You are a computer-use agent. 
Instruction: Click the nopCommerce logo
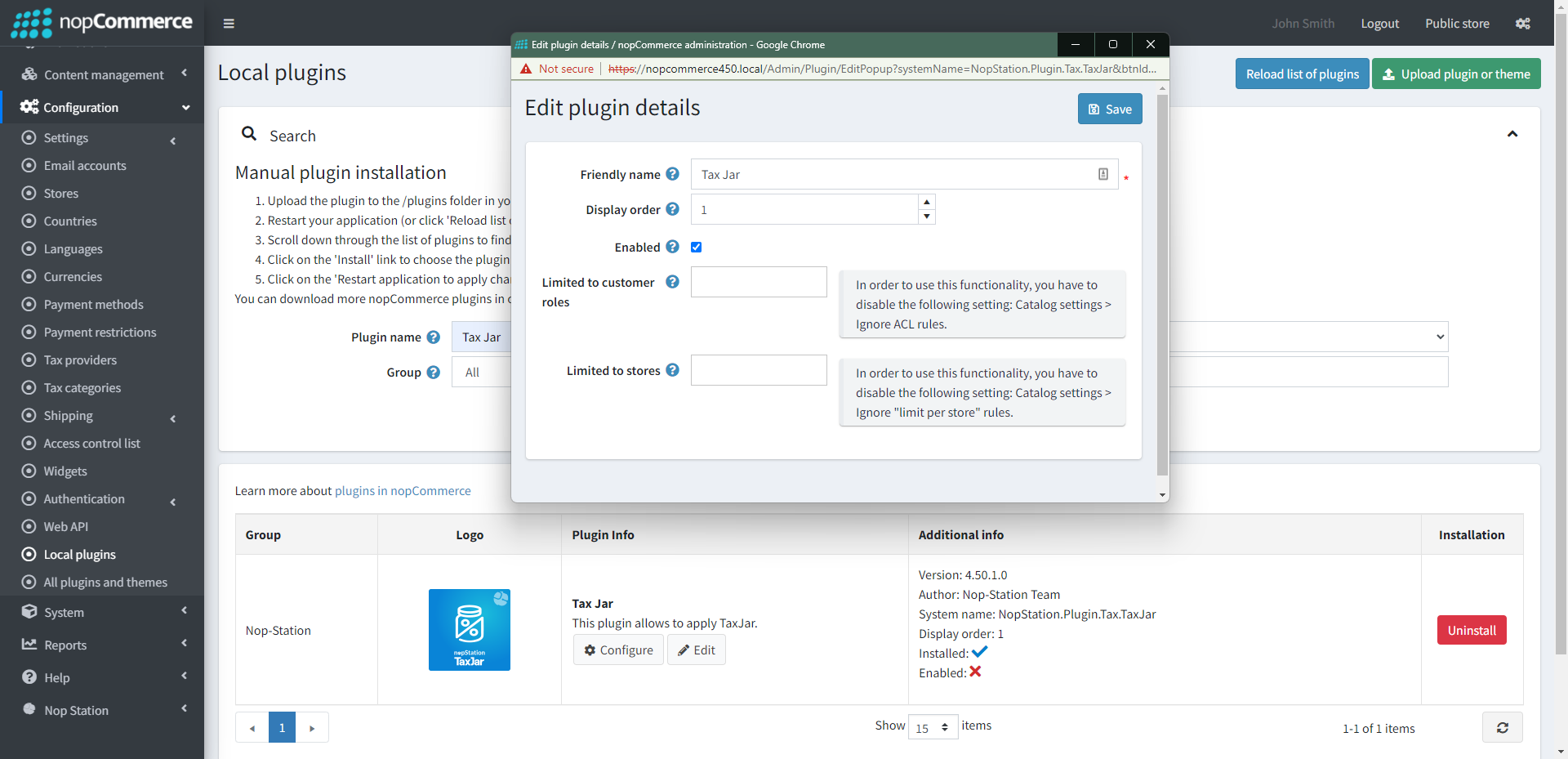pyautogui.click(x=101, y=23)
